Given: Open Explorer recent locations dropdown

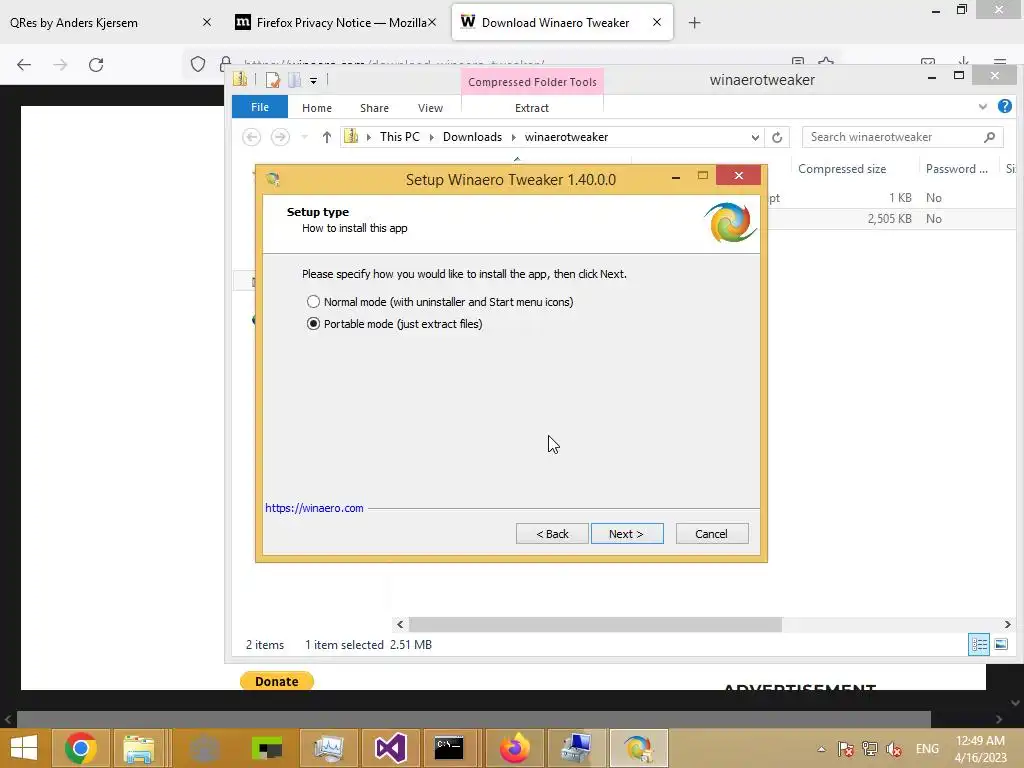Looking at the screenshot, I should (x=304, y=137).
